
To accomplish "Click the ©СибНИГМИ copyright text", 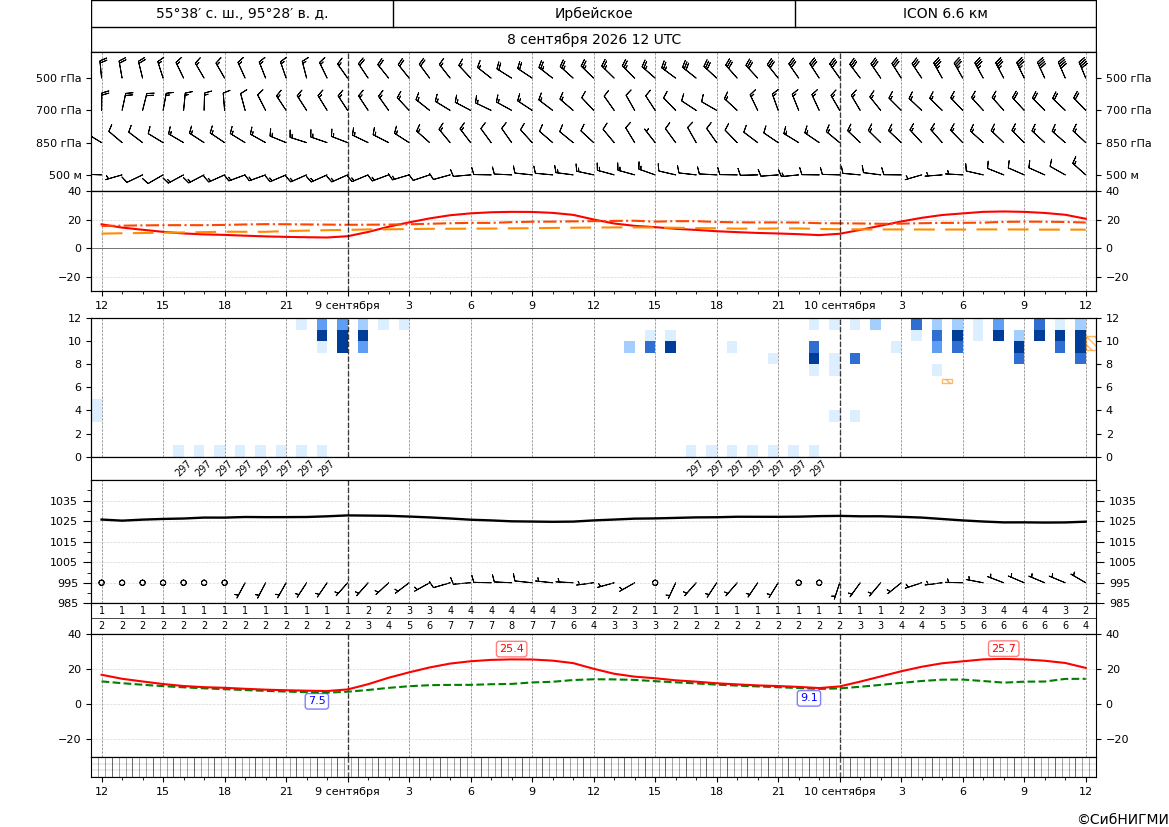I will 1123,819.
